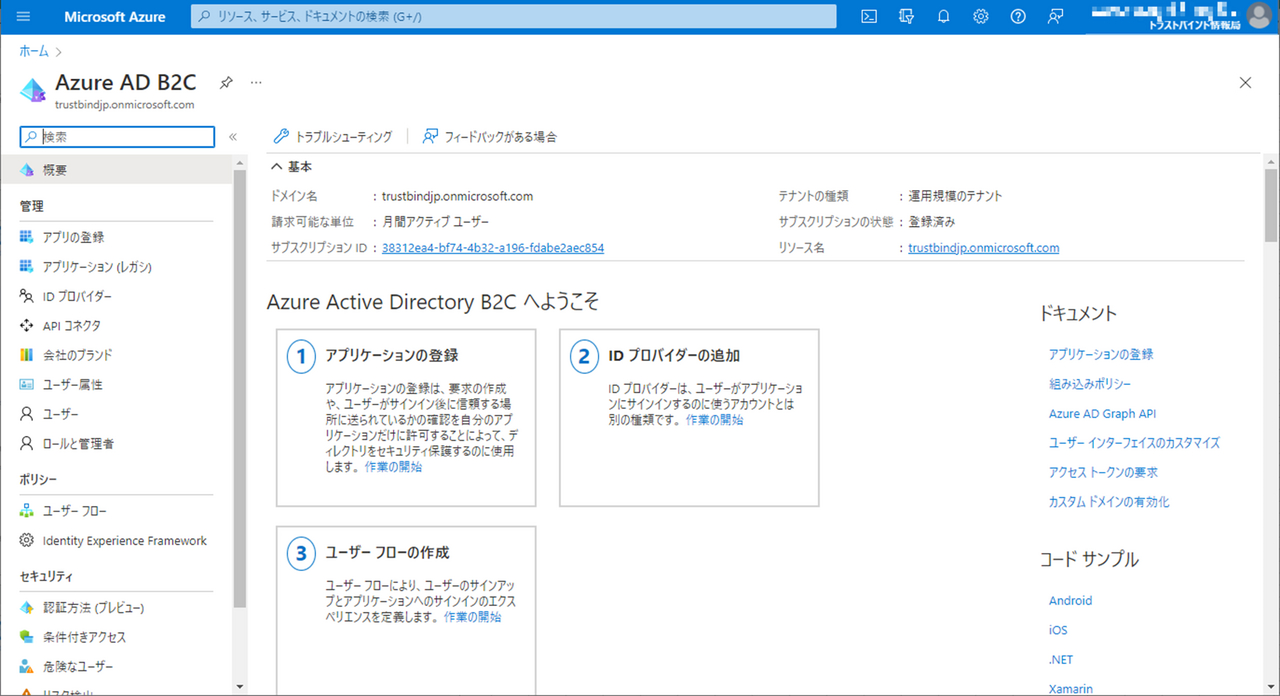Open the Directories and subscriptions filter icon
This screenshot has width=1280, height=696.
point(907,17)
